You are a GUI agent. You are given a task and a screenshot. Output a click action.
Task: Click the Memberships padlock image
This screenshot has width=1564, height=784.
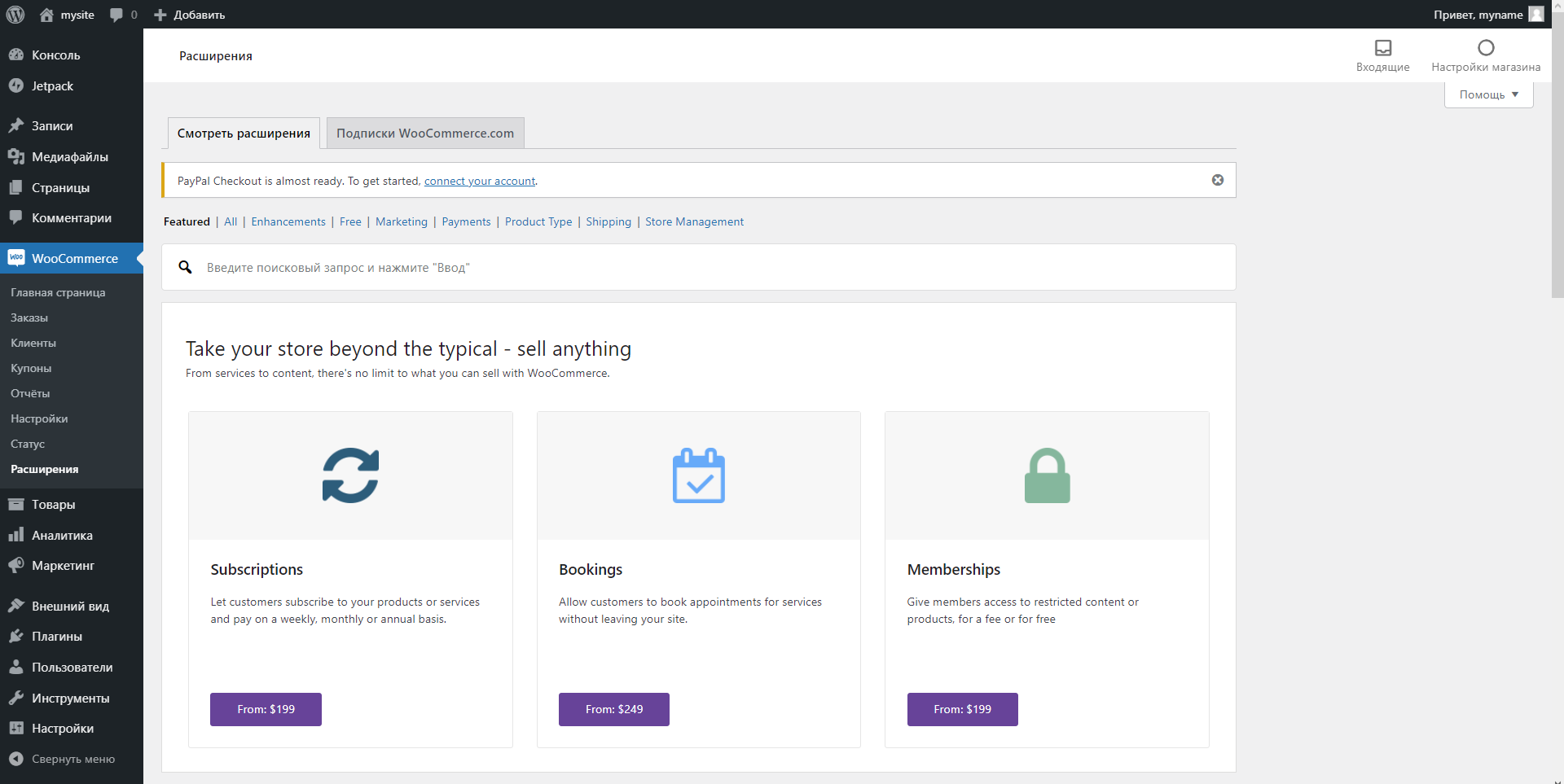(1047, 475)
